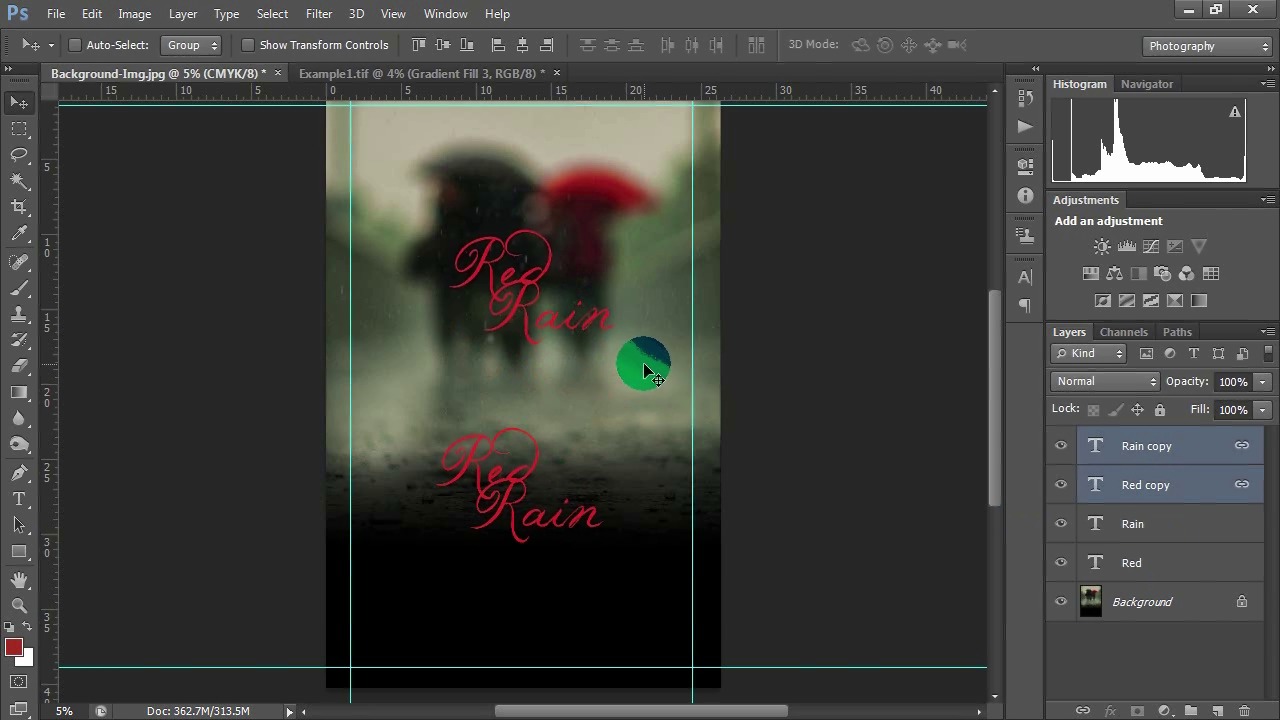The width and height of the screenshot is (1280, 720).
Task: Expand the Auto-Select Group dropdown
Action: (x=191, y=45)
